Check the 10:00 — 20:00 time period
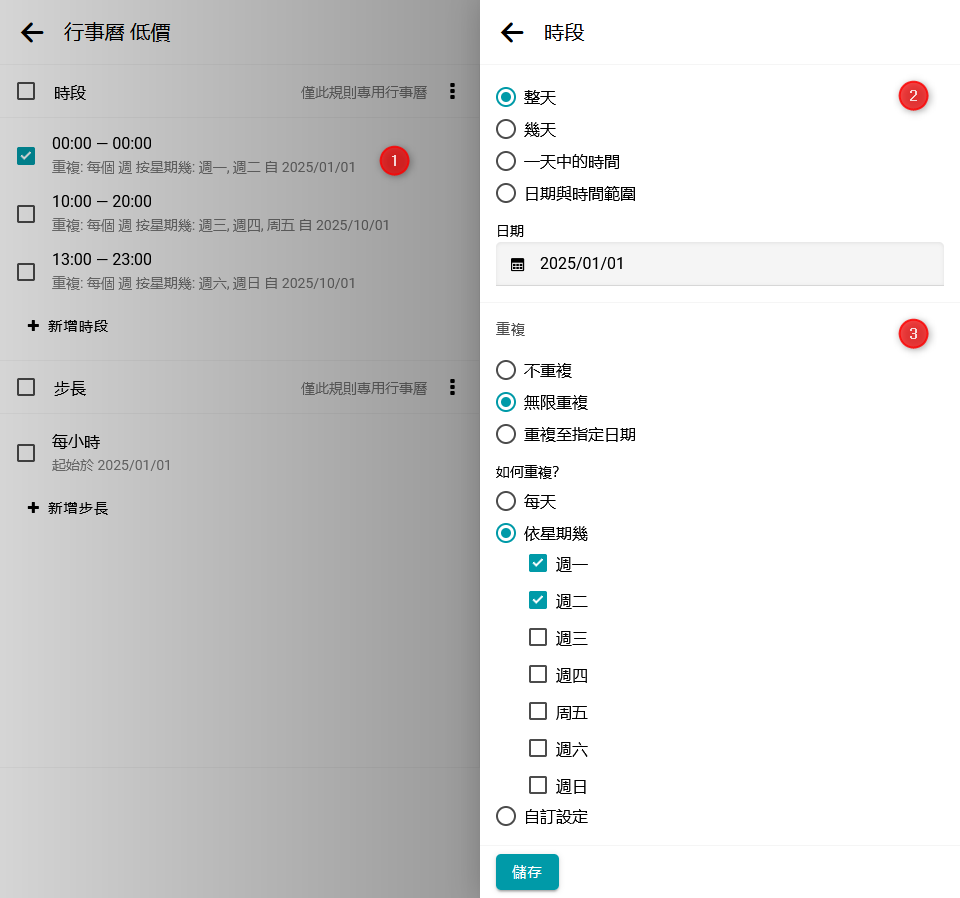The height and width of the screenshot is (898, 960). tap(26, 214)
